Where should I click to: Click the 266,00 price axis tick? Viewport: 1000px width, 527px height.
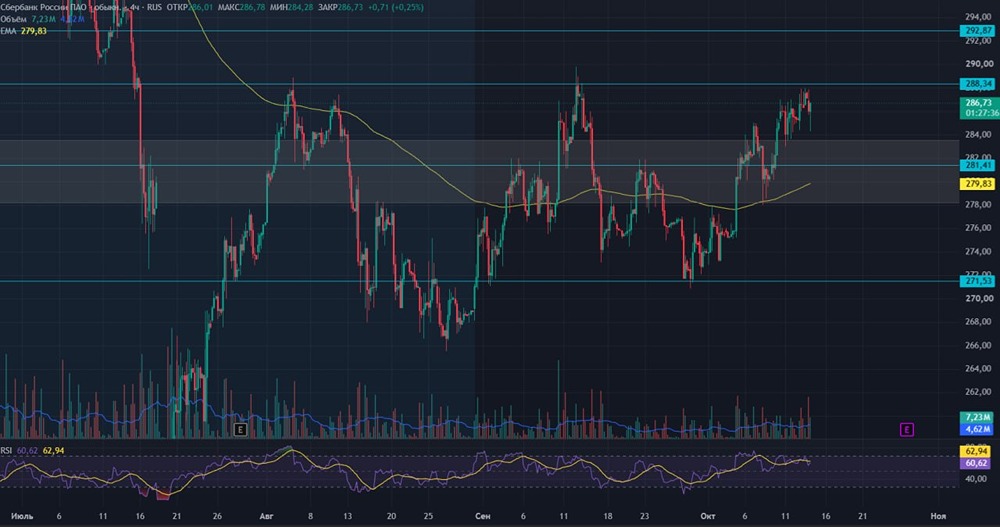(979, 345)
